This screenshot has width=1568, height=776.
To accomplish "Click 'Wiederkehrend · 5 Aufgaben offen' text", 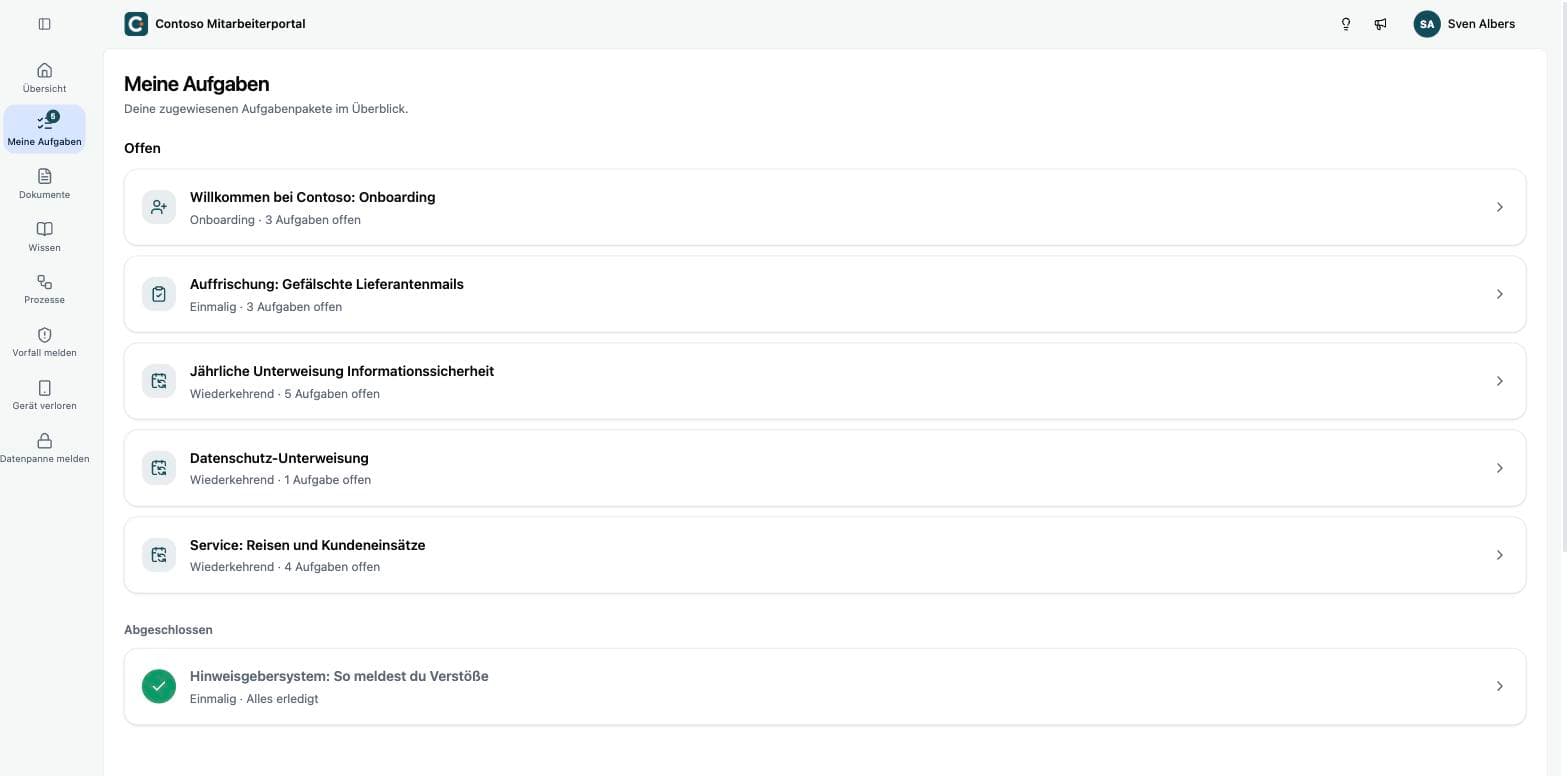I will tap(285, 394).
